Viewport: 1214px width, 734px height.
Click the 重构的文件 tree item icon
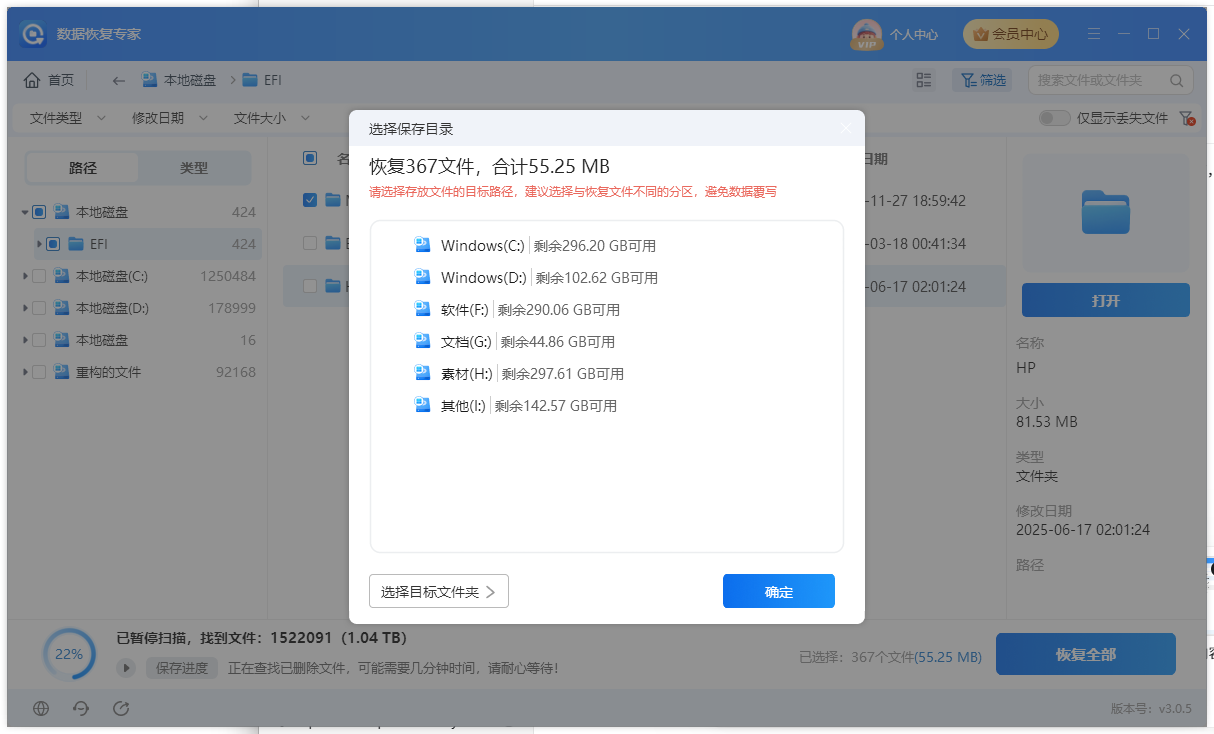pyautogui.click(x=62, y=372)
